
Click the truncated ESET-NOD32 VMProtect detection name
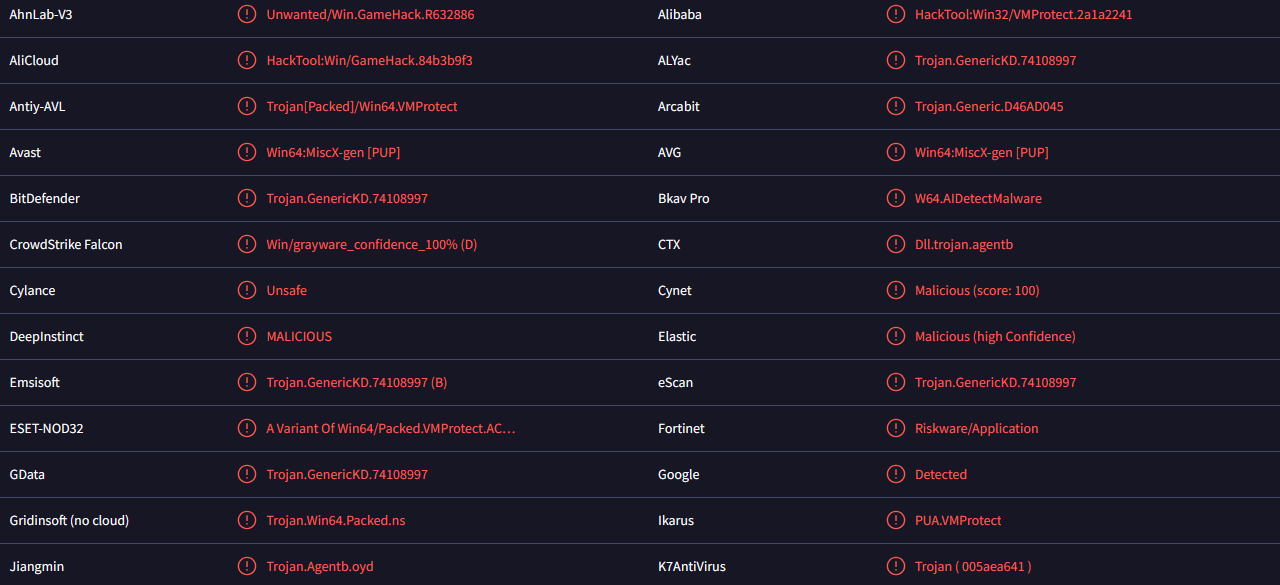coord(391,428)
